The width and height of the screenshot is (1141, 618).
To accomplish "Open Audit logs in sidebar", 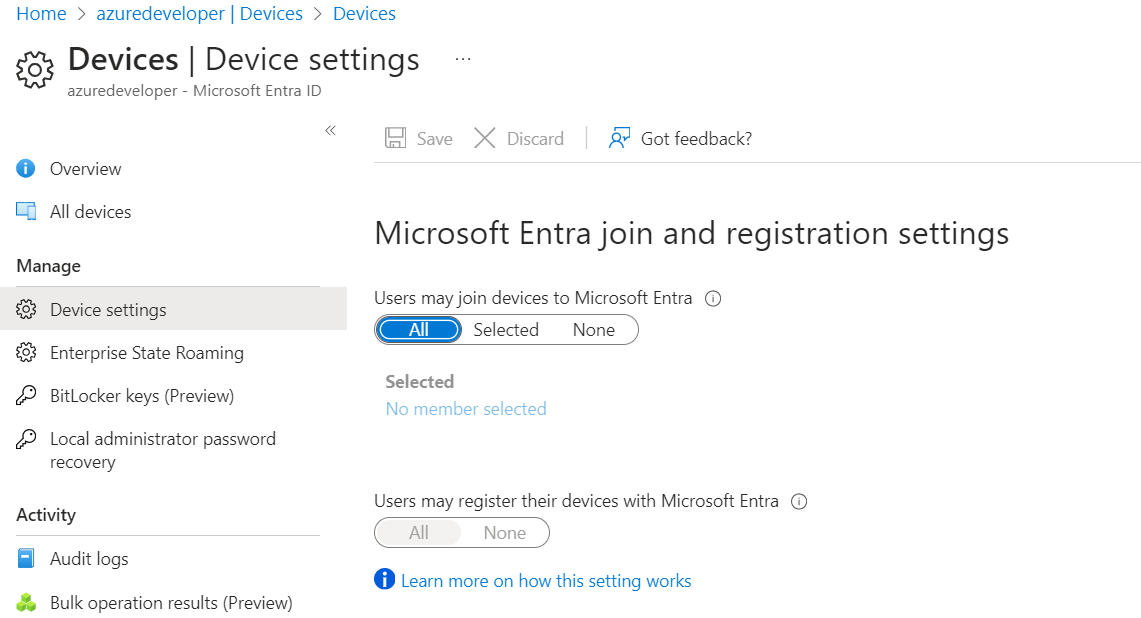I will pyautogui.click(x=89, y=559).
